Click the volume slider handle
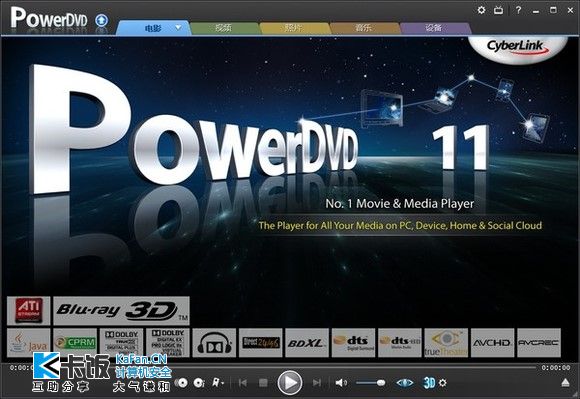Screen dimensions: 580x399 pyautogui.click(x=381, y=383)
